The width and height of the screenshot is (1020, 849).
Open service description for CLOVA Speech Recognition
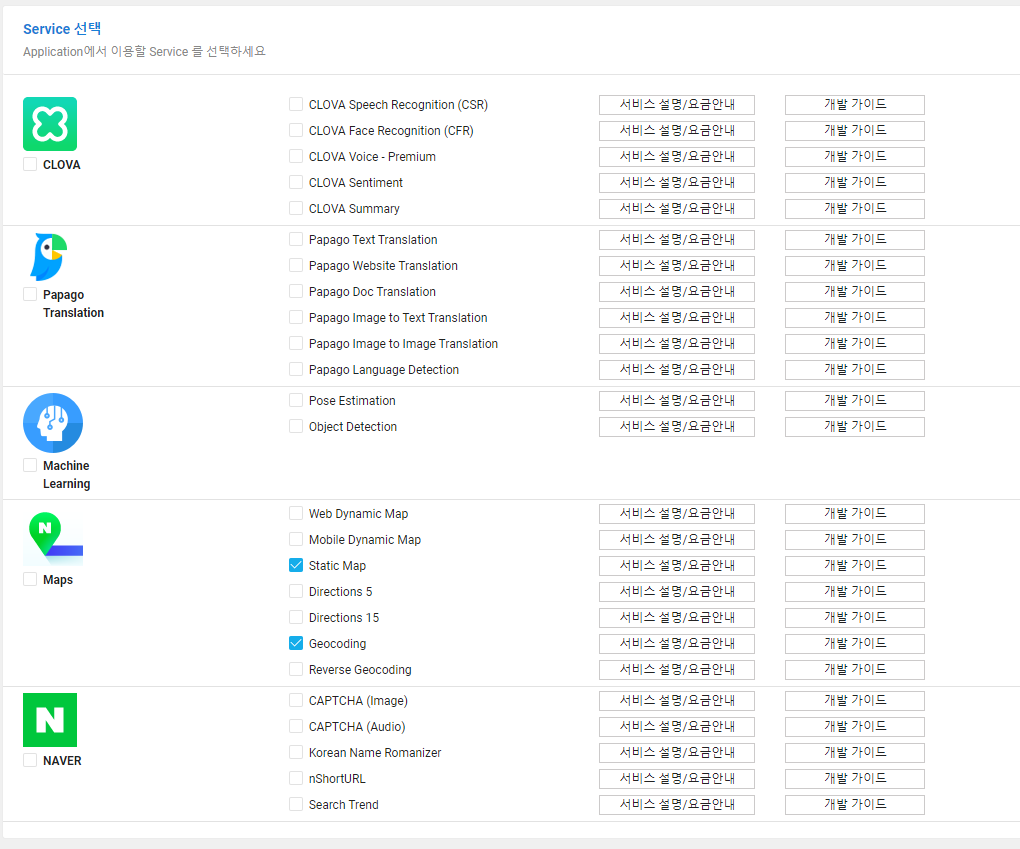[x=677, y=105]
